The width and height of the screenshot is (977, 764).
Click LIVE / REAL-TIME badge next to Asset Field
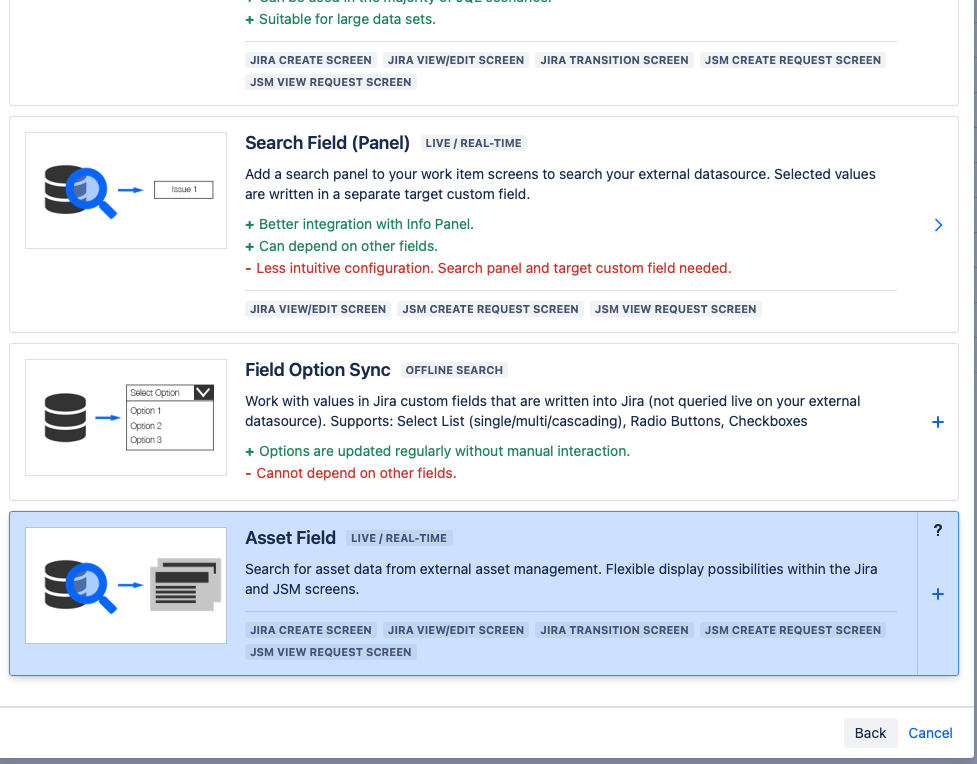(399, 538)
